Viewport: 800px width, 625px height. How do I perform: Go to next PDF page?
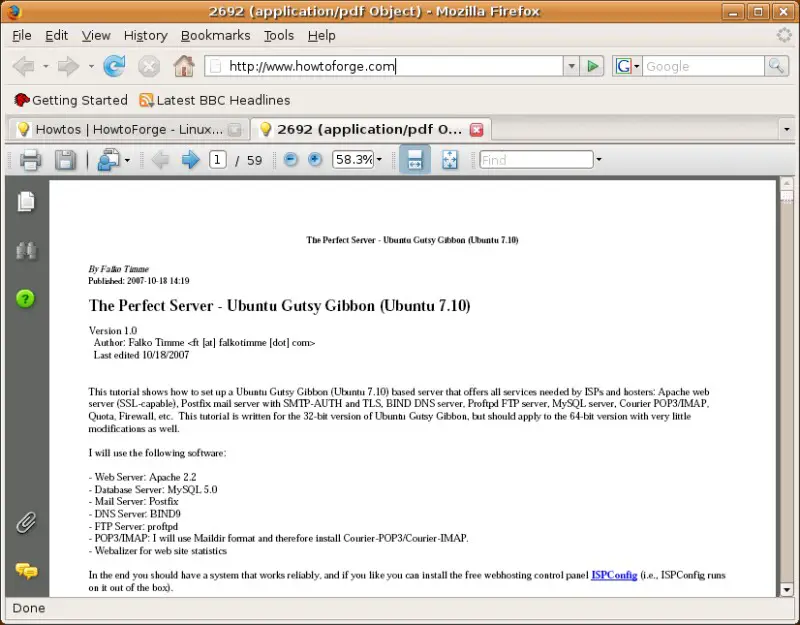point(190,160)
